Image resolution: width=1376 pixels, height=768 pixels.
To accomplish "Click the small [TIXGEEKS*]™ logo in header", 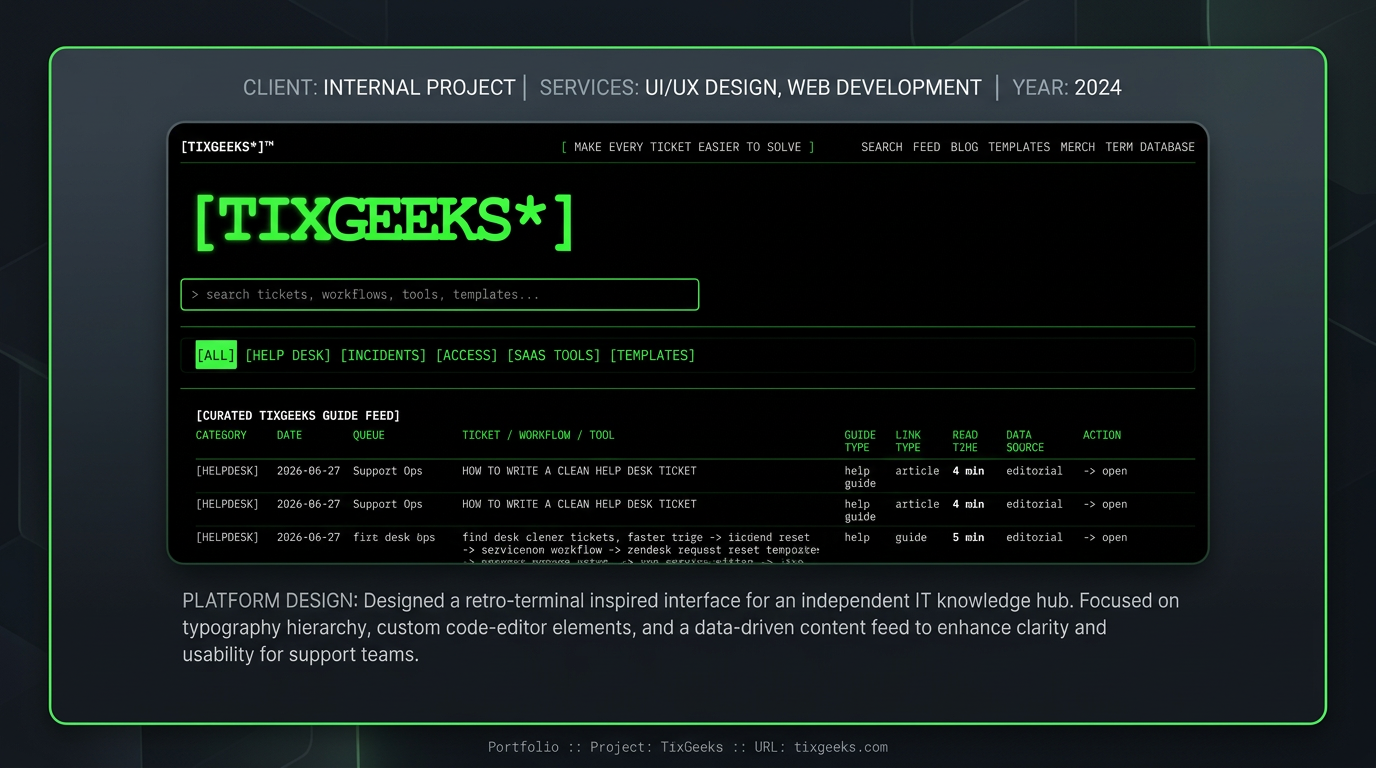I will coord(227,147).
